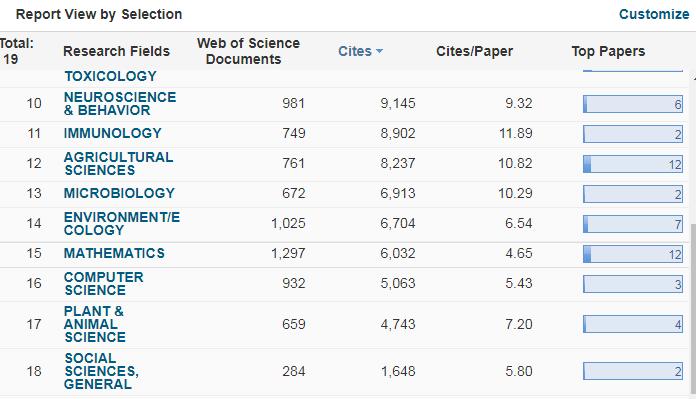Open the TOXICOLOGY field link
Viewport: 696px width, 399px height.
pyautogui.click(x=111, y=76)
